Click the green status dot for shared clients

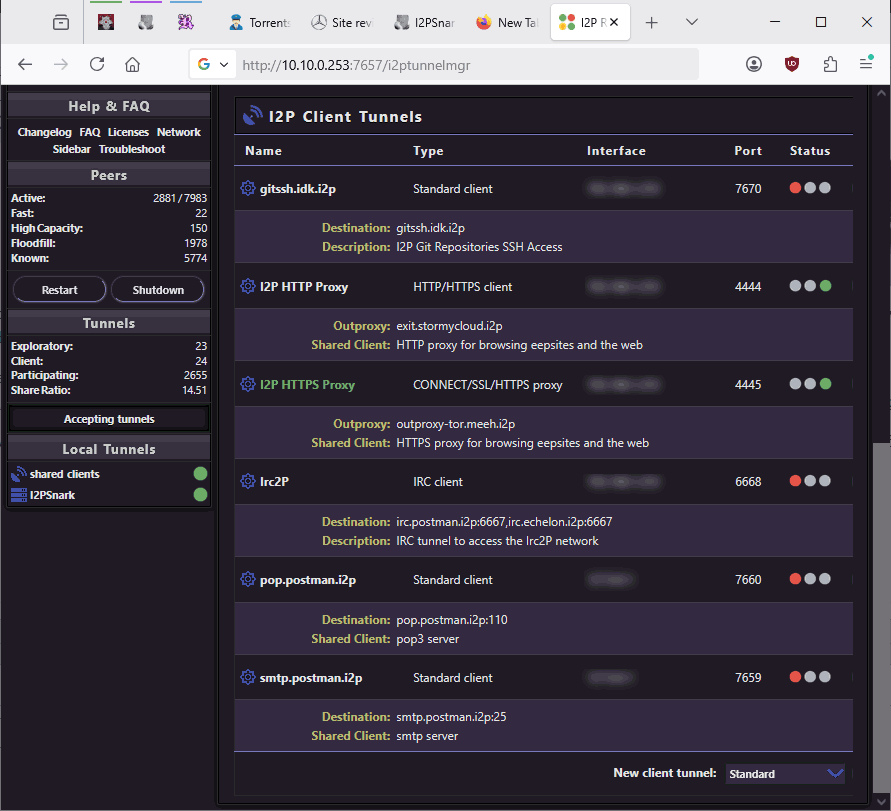click(x=200, y=473)
